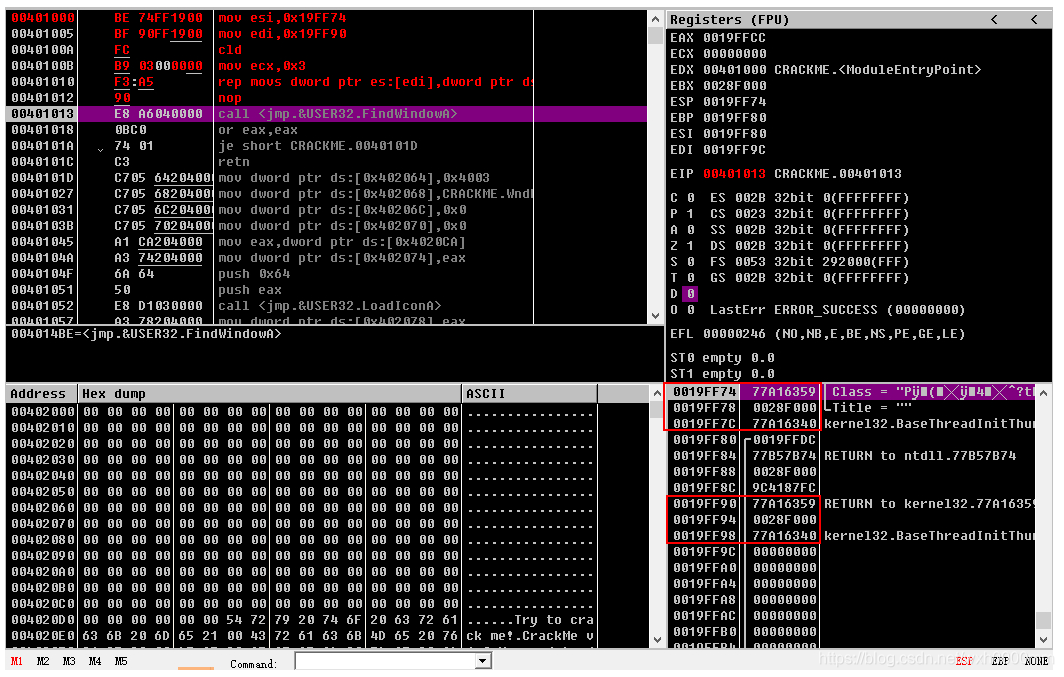The height and width of the screenshot is (677, 1064).
Task: Click hex dump scrollbar down arrow
Action: (656, 640)
